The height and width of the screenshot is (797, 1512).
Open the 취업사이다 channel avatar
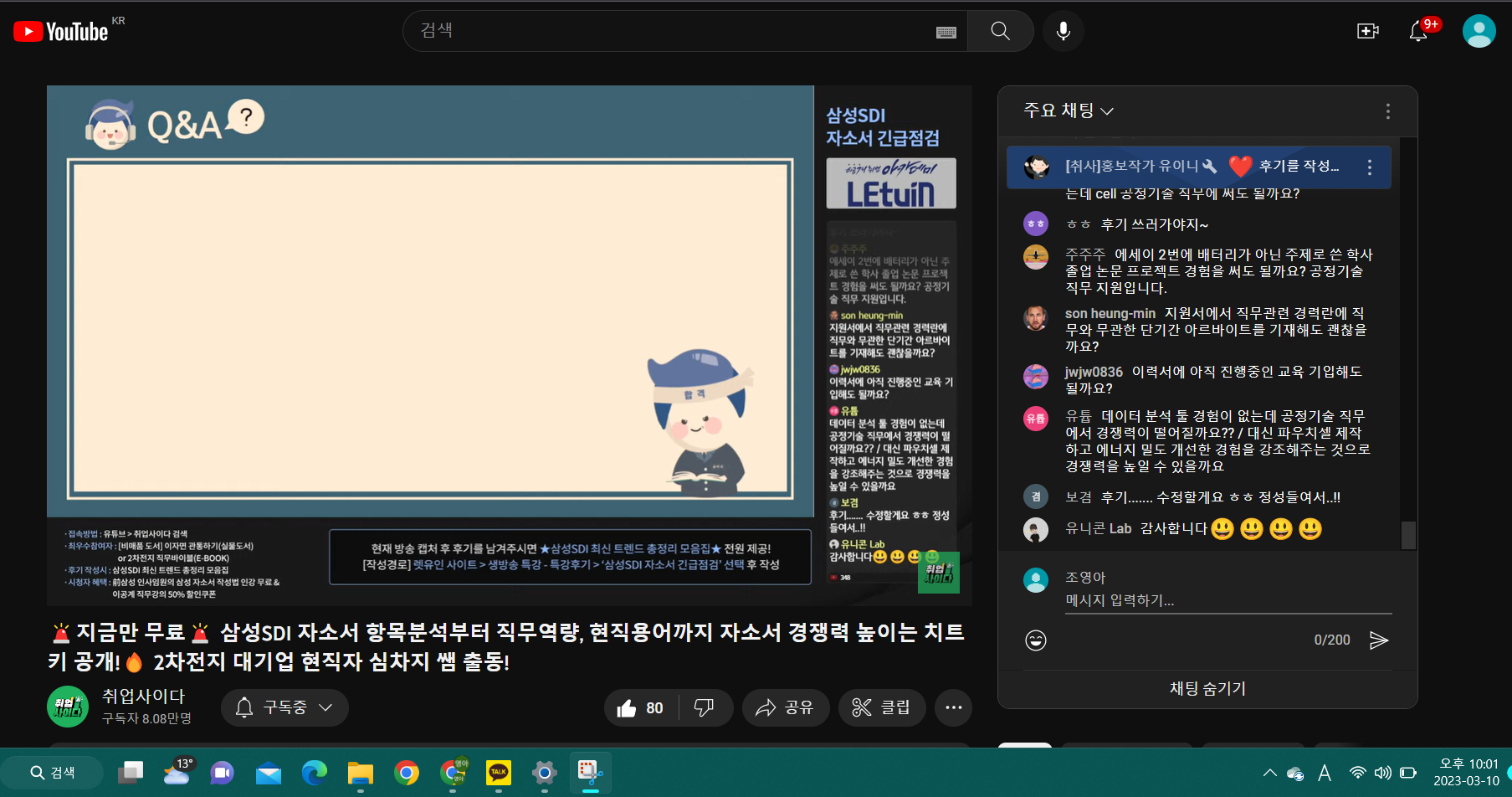coord(68,707)
